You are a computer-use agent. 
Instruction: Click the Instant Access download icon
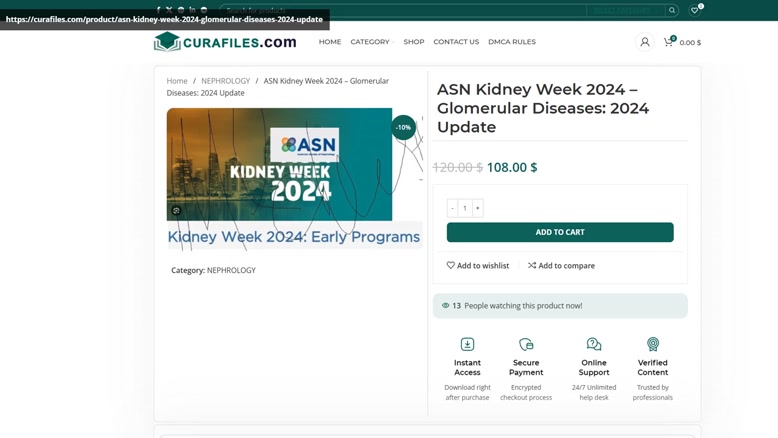click(x=467, y=344)
